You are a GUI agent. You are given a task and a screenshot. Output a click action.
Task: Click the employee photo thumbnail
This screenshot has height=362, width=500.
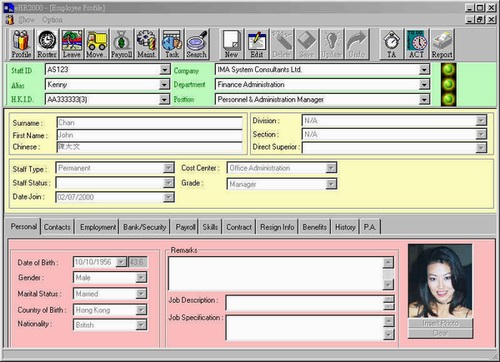440,281
